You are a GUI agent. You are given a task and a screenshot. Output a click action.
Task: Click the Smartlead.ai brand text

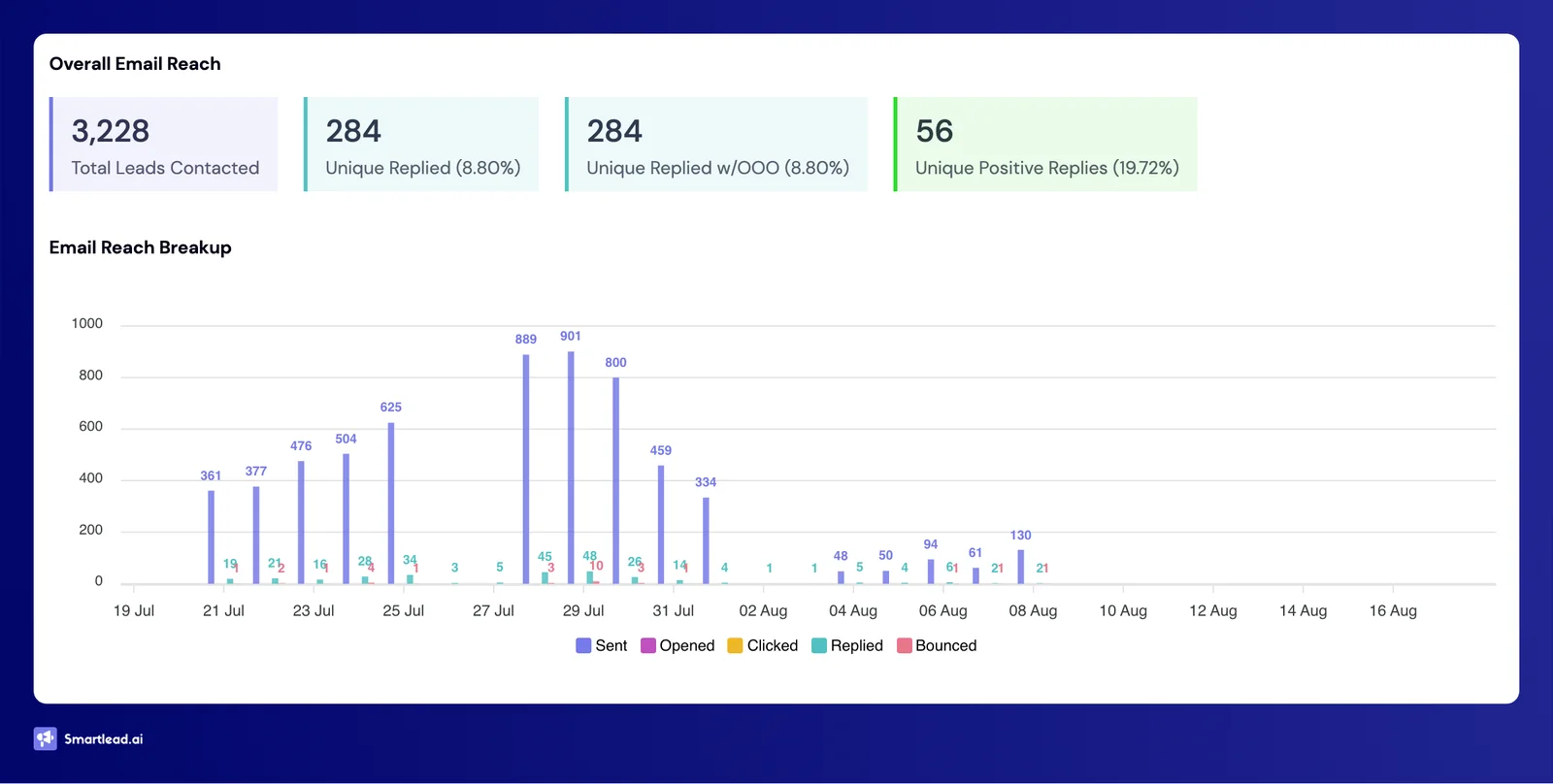[104, 739]
